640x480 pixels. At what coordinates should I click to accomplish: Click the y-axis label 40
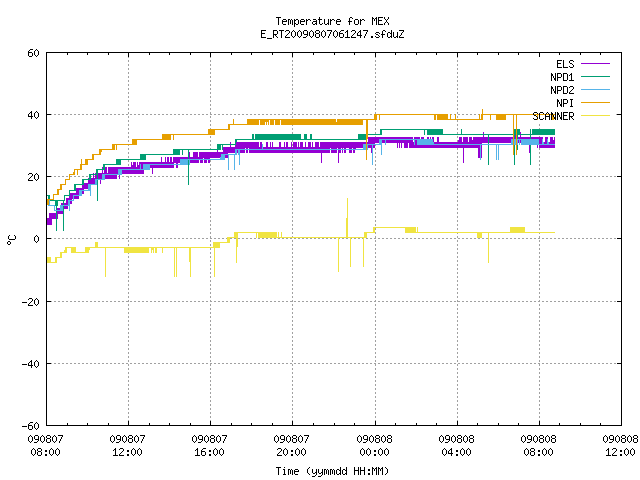tap(33, 115)
